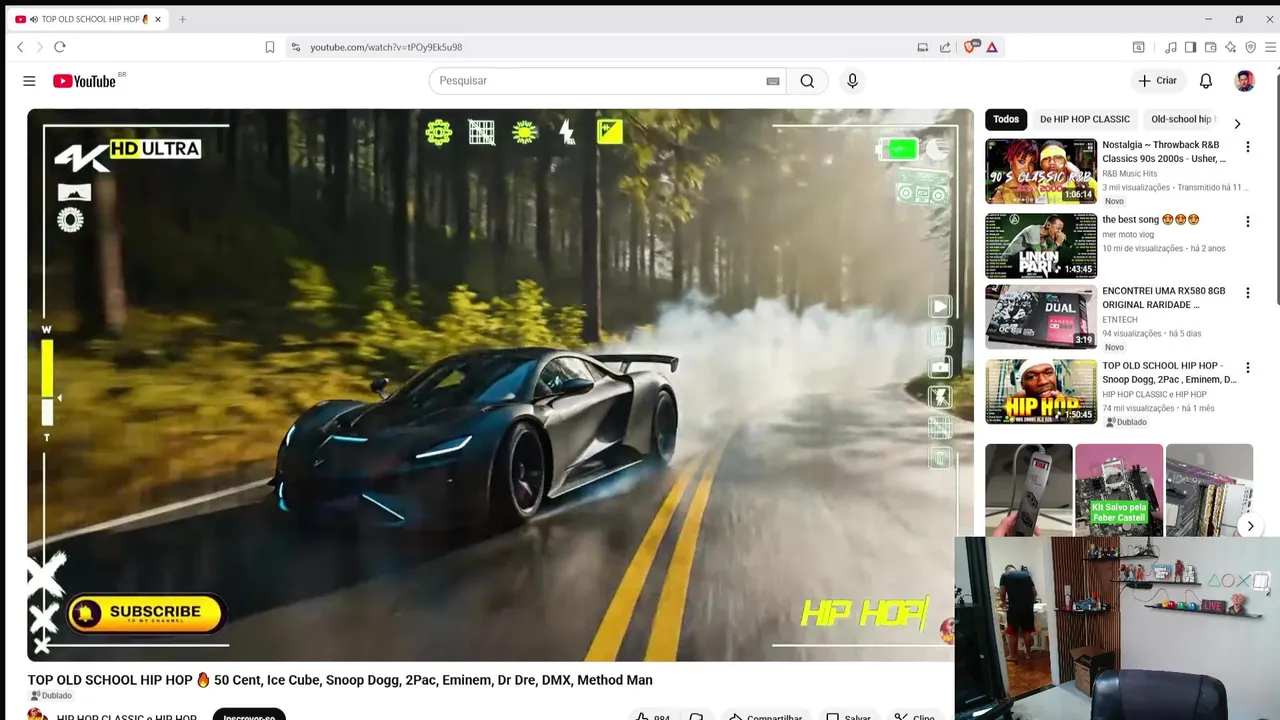Viewport: 1280px width, 720px height.
Task: Open the browser main menu
Action: 1270,47
